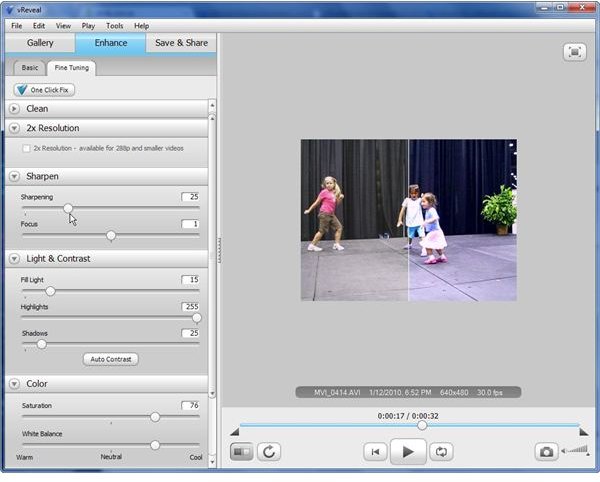
Task: Click the 'Warm' white balance label
Action: pos(24,457)
